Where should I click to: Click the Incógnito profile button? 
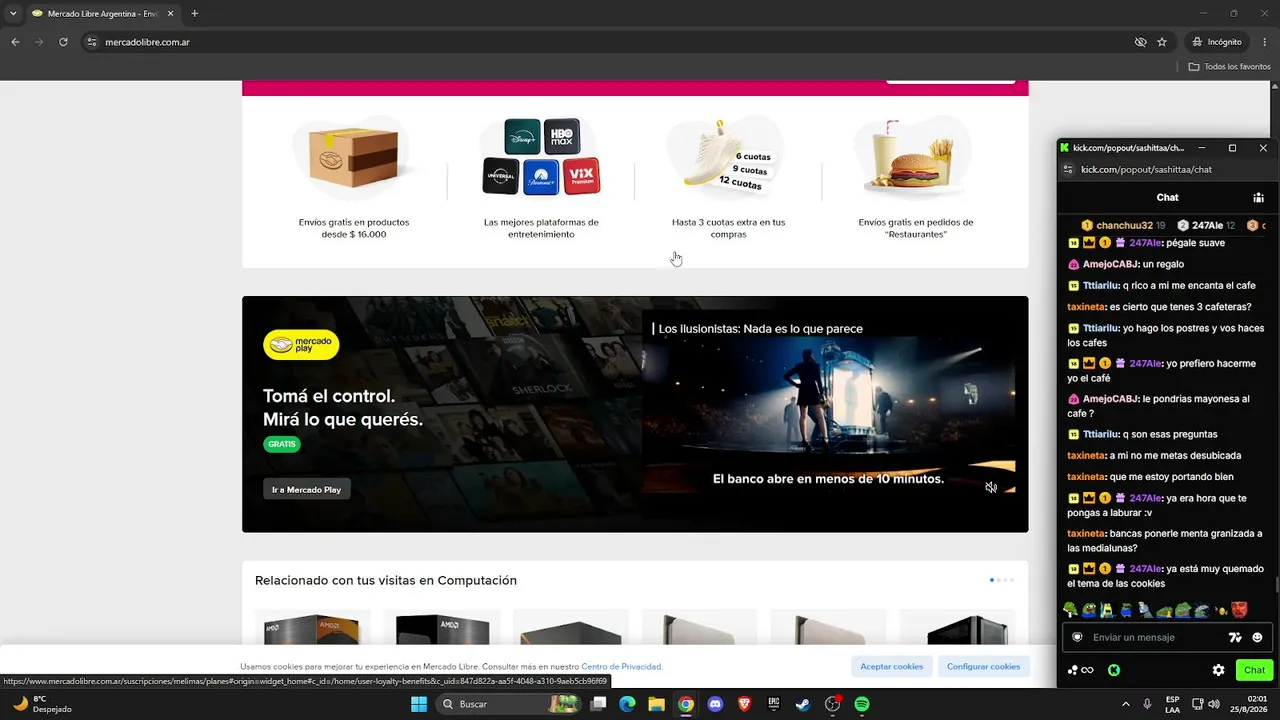click(x=1216, y=42)
